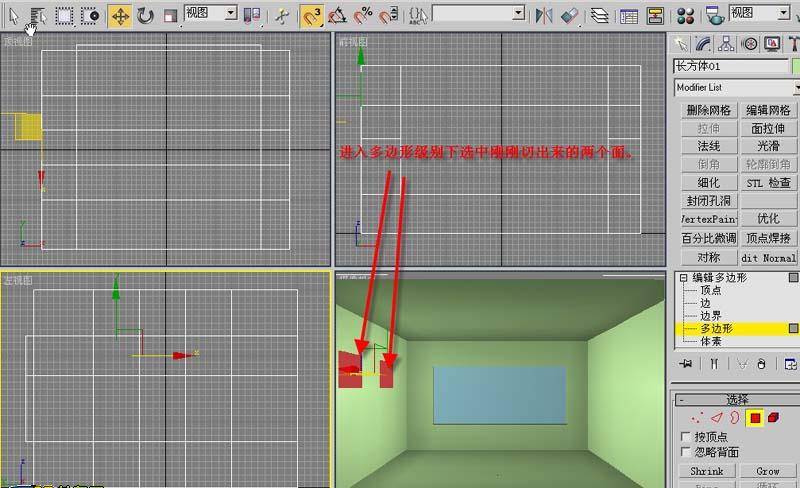Viewport: 800px width, 488px height.
Task: Select the 边 sub-object level
Action: click(x=705, y=303)
